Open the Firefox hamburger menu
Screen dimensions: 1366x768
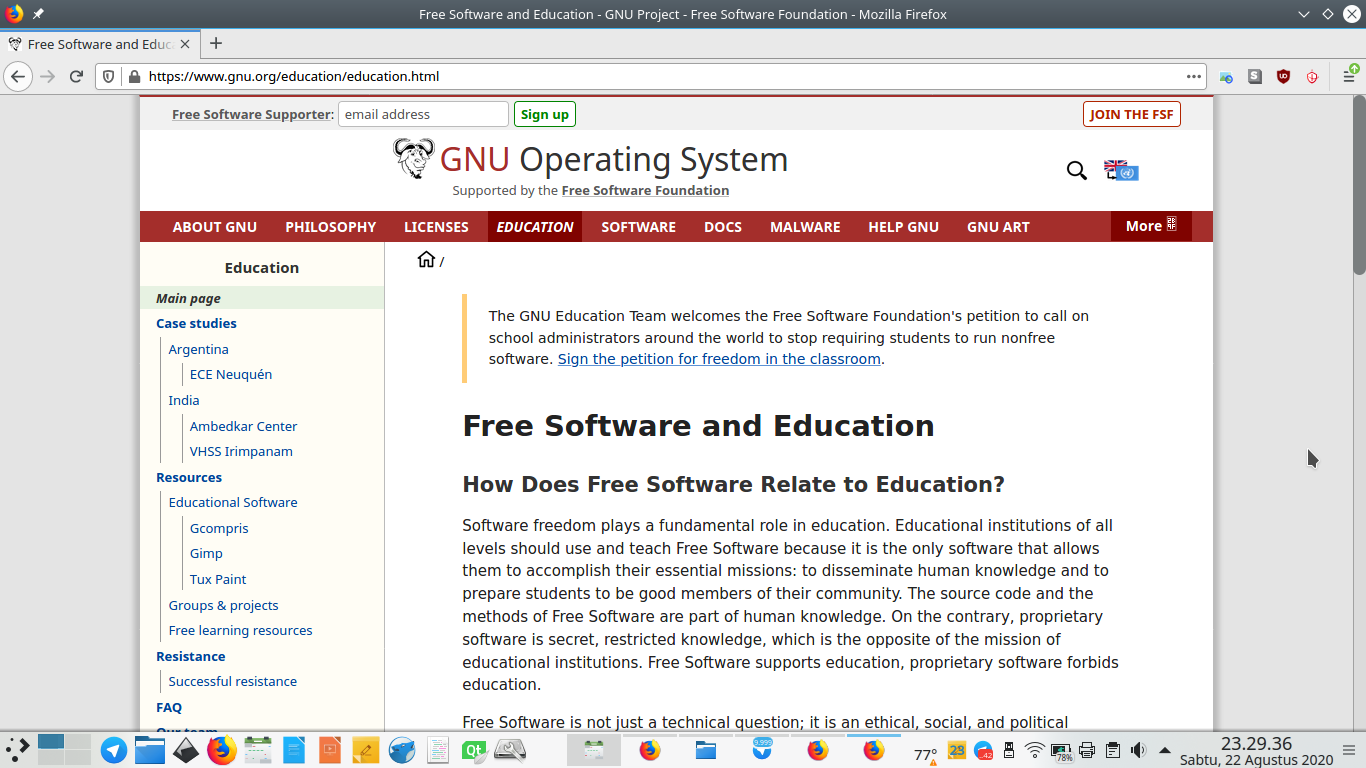pyautogui.click(x=1349, y=76)
